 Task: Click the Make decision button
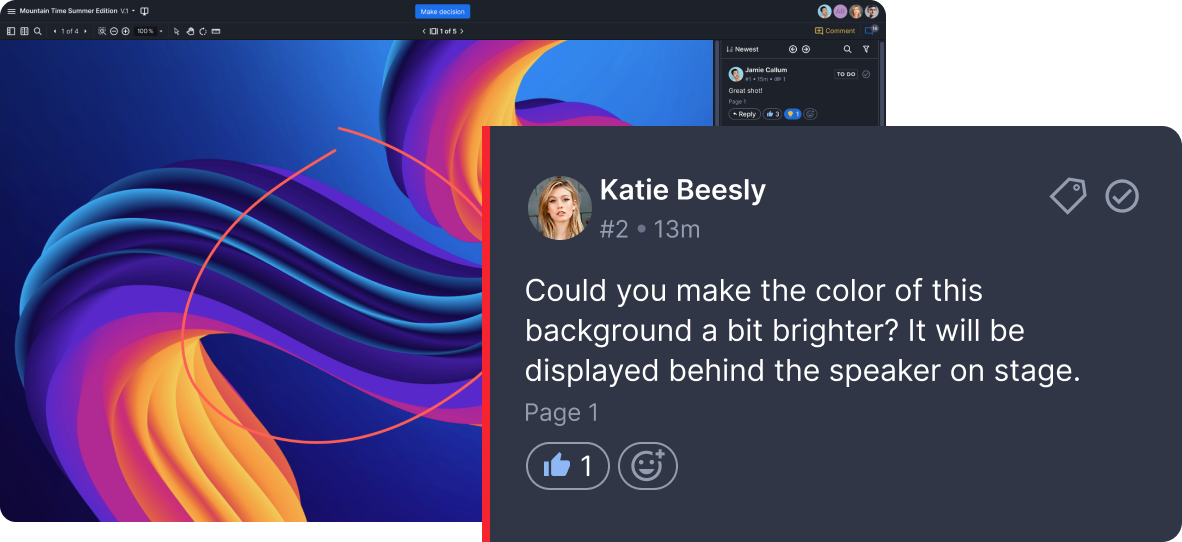click(442, 11)
